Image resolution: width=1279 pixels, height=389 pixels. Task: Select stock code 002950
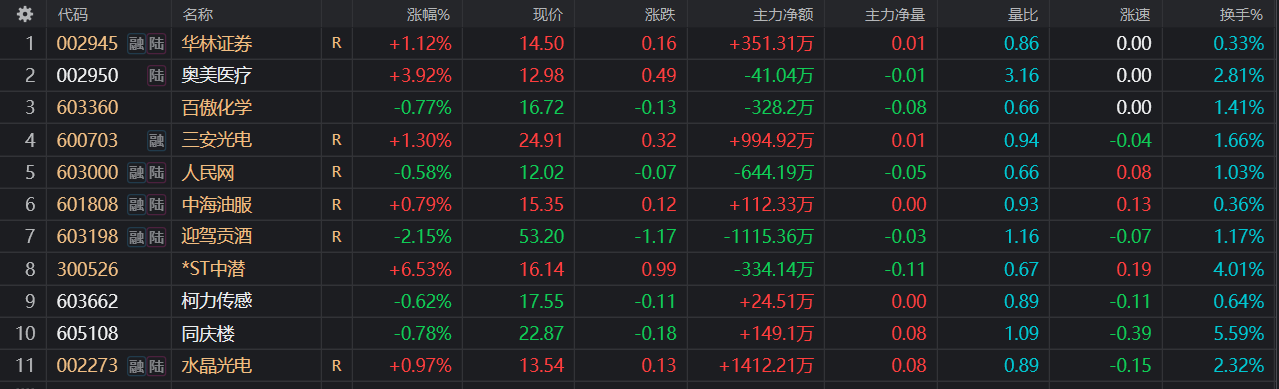87,76
